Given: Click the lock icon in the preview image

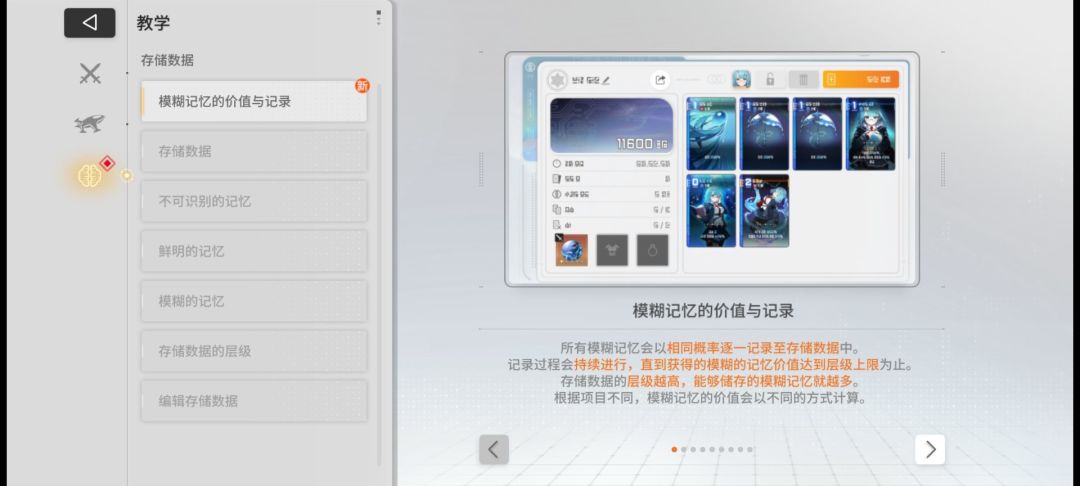Looking at the screenshot, I should [x=770, y=80].
